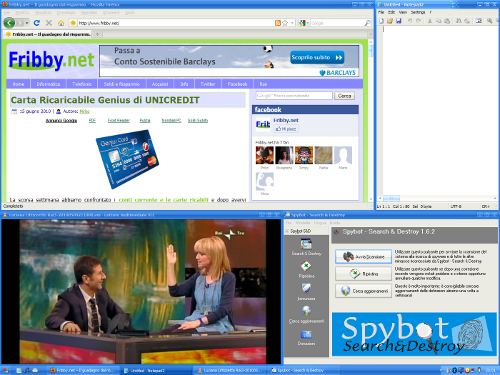Click the Stop loading X icon in Firefox
500x375 pixels.
click(x=49, y=23)
